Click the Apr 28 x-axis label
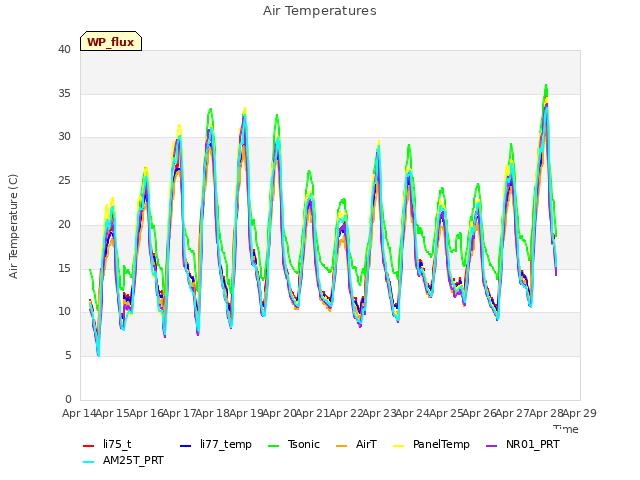 click(x=547, y=413)
